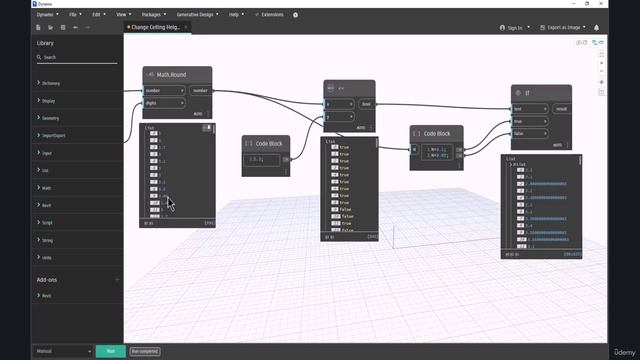Click the orbit icon below Pan on canvas

click(602, 93)
